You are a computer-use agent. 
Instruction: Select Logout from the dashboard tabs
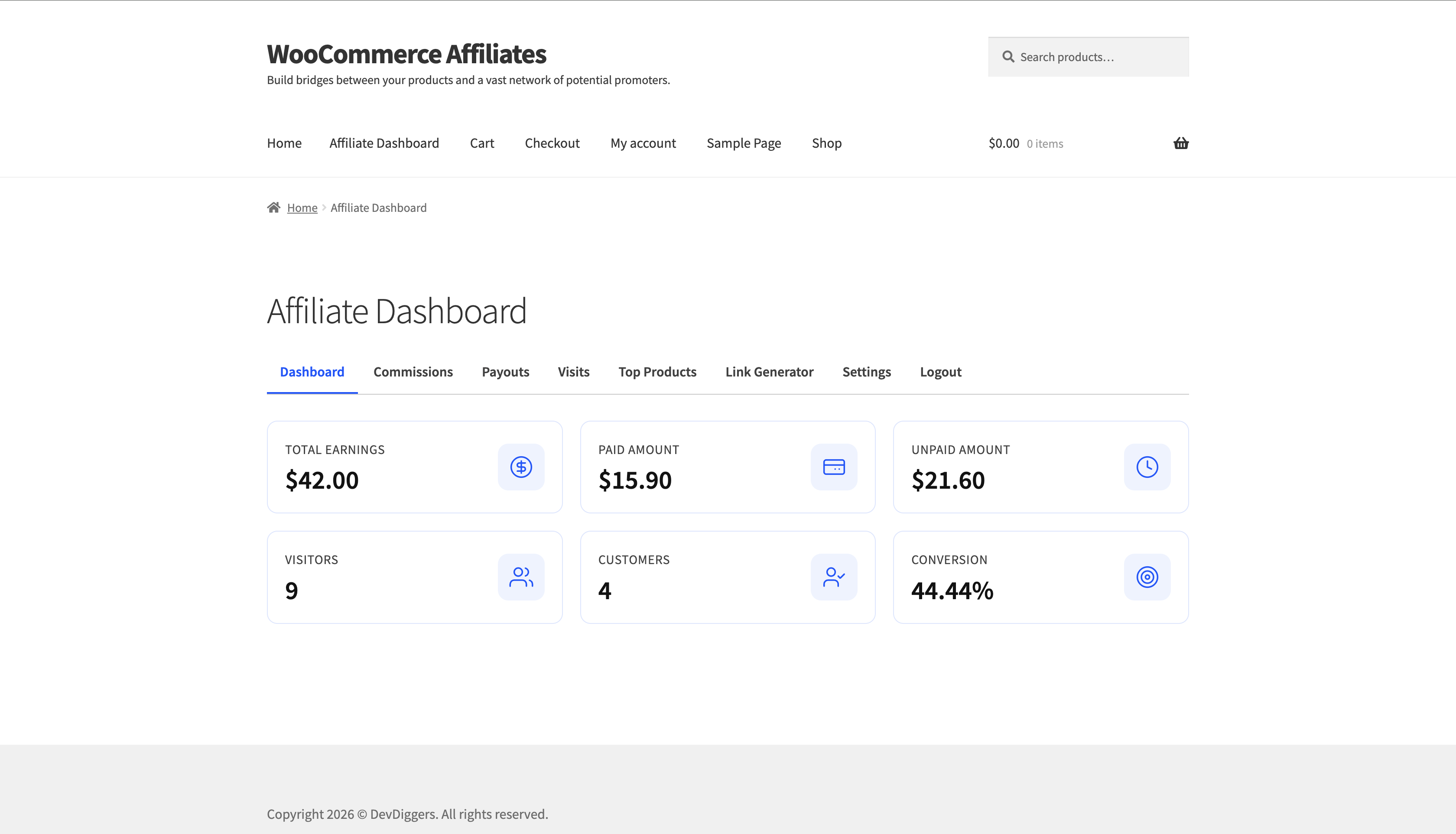940,371
